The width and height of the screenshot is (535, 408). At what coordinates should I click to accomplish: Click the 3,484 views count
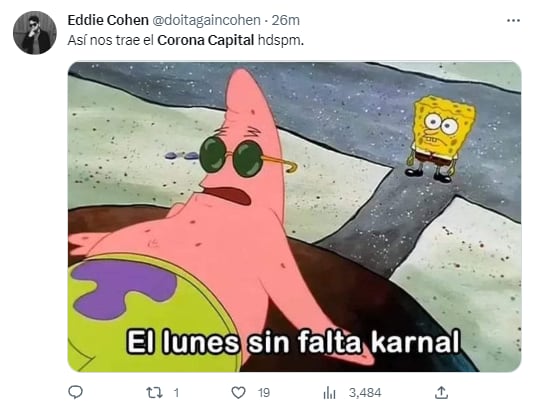click(x=365, y=393)
